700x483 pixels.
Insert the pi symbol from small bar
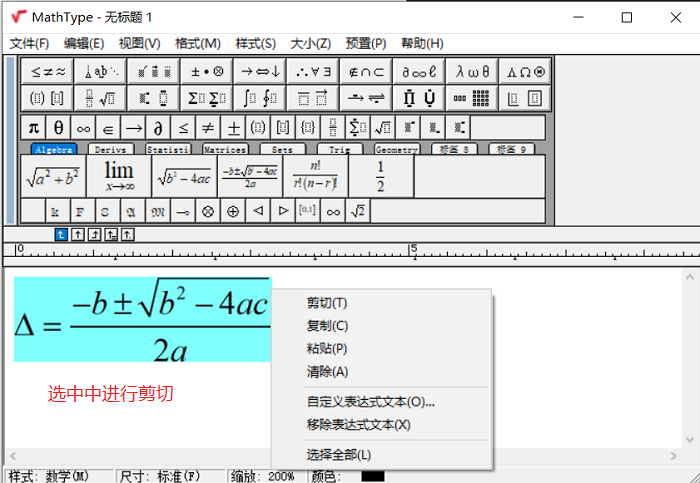tap(33, 128)
